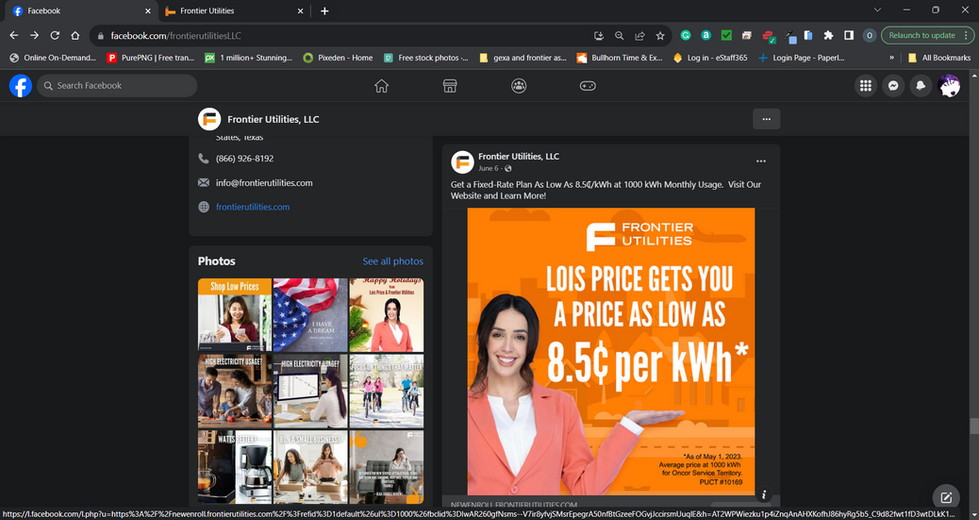
Task: Open the Run a Small Business photo
Action: (x=310, y=466)
